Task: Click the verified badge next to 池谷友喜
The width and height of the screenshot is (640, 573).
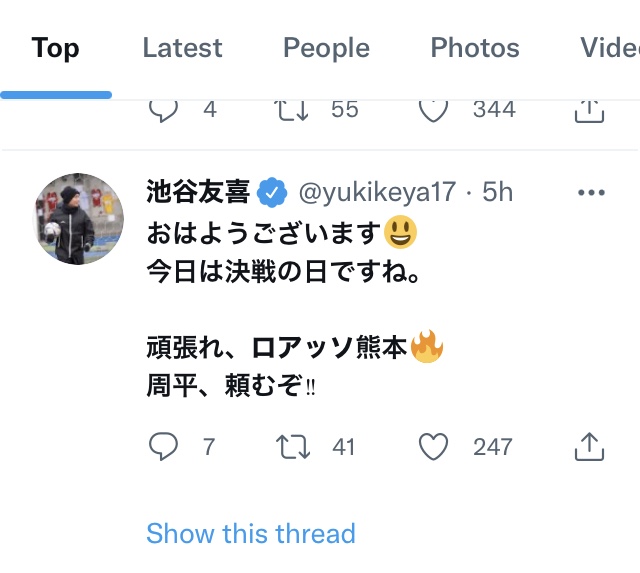Action: pyautogui.click(x=273, y=192)
